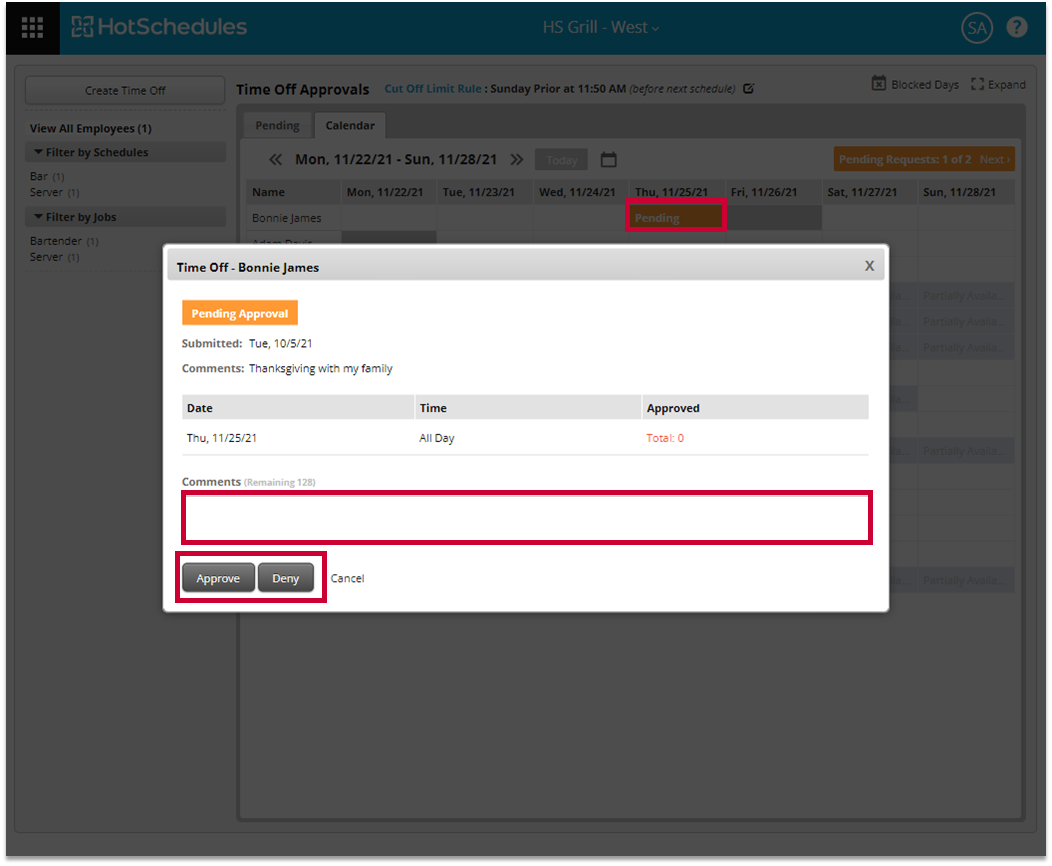Close the Time Off dialog with X
1052x866 pixels.
869,266
